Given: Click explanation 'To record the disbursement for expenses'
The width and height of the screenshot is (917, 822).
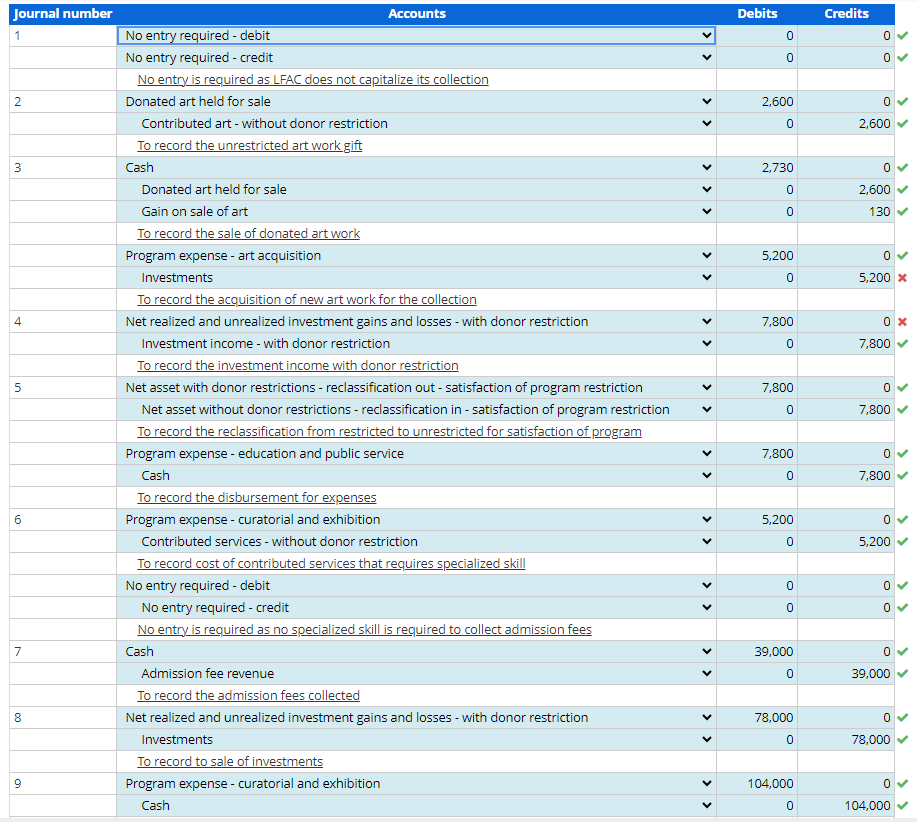Looking at the screenshot, I should pyautogui.click(x=257, y=498).
